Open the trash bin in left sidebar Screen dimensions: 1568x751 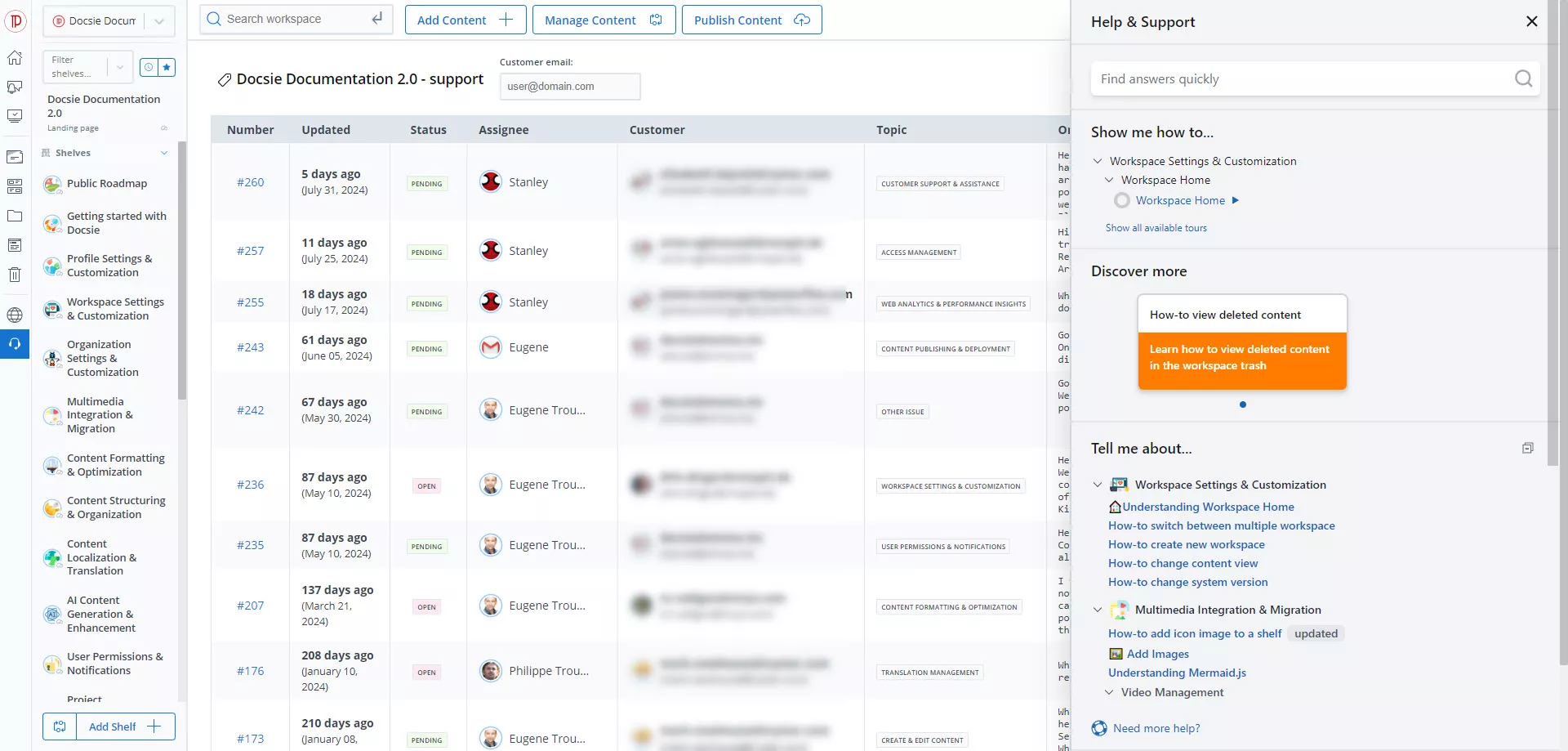pyautogui.click(x=15, y=275)
